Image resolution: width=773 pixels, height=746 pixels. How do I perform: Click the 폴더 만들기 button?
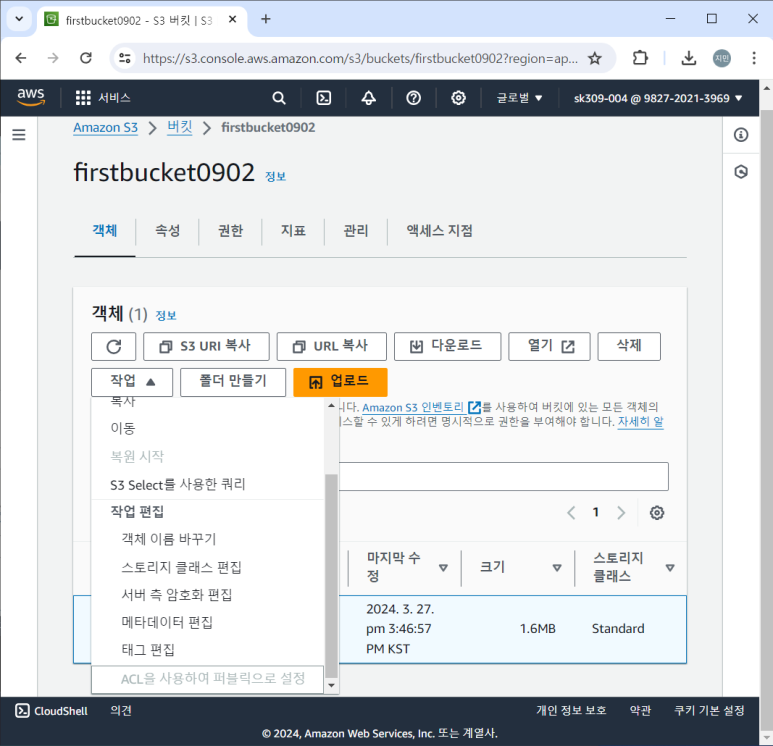(233, 382)
